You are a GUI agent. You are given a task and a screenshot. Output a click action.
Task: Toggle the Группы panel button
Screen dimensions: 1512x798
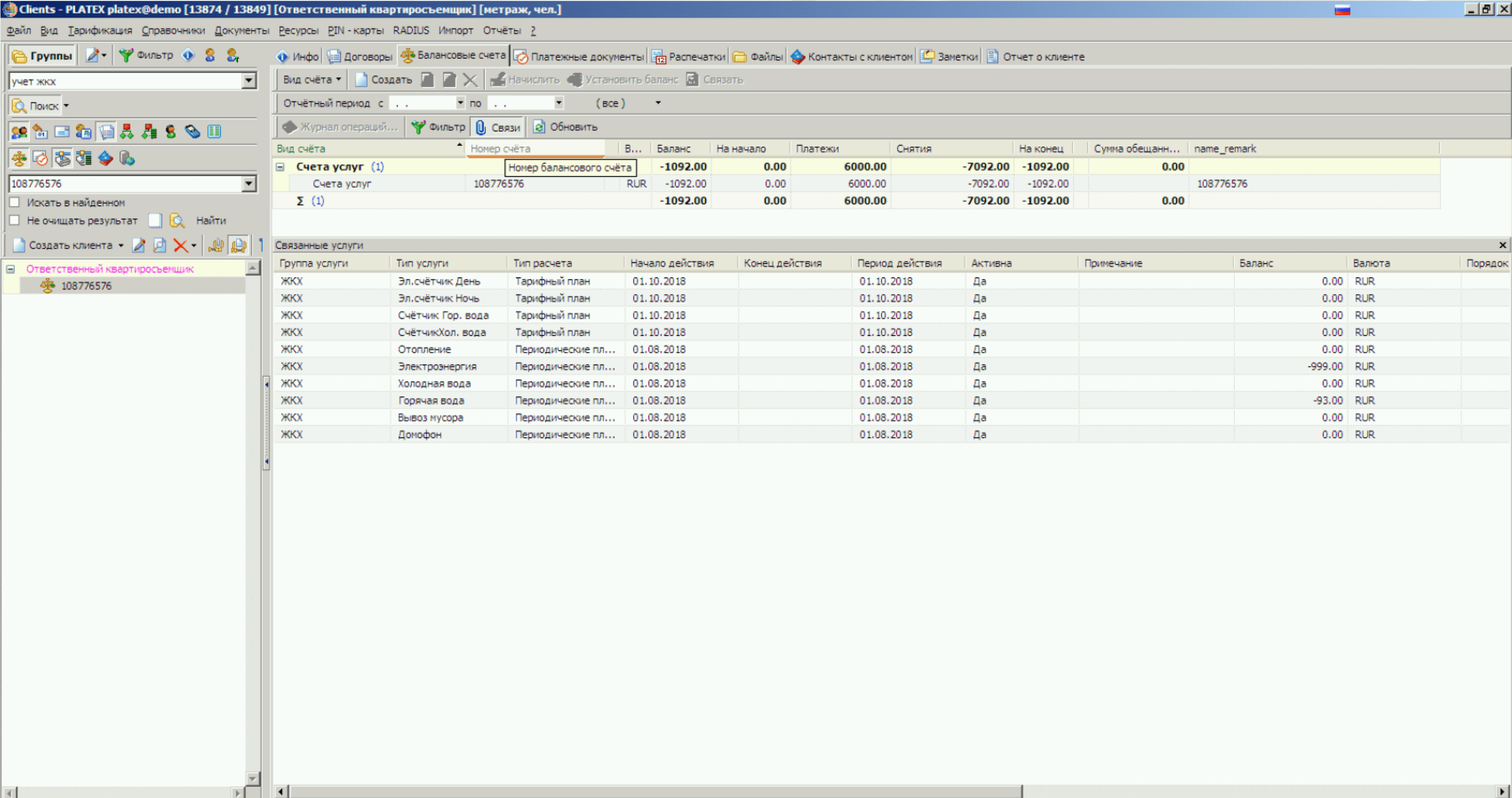[x=42, y=56]
